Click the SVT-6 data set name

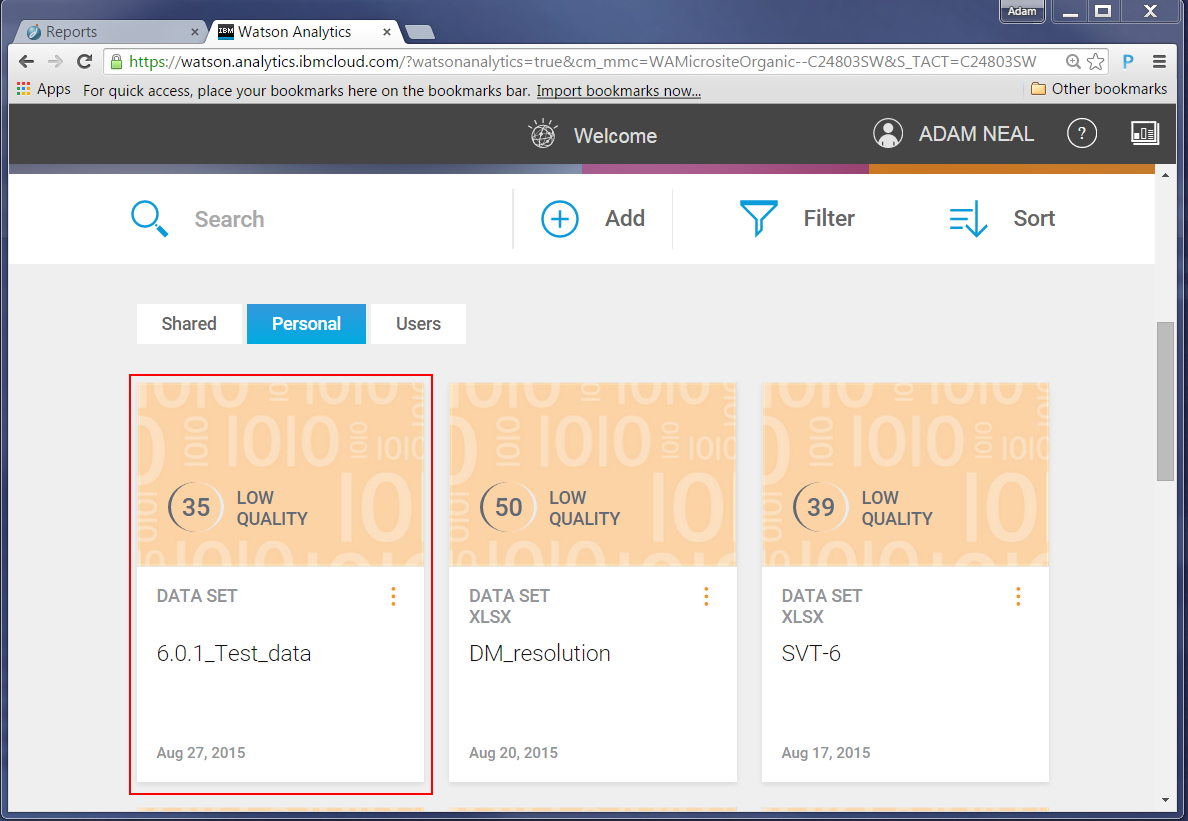pyautogui.click(x=811, y=654)
